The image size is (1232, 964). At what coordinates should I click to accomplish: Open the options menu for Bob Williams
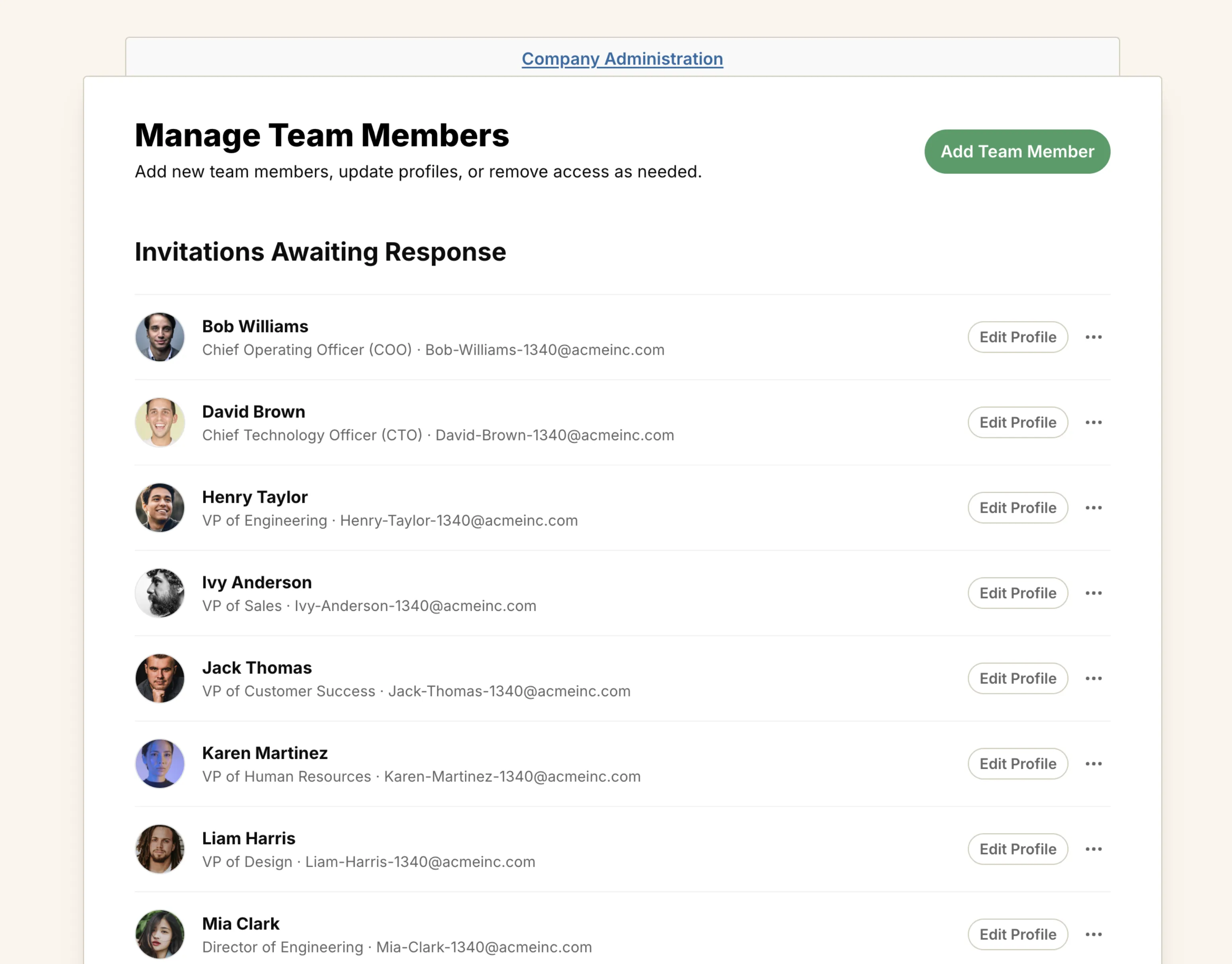click(1094, 337)
